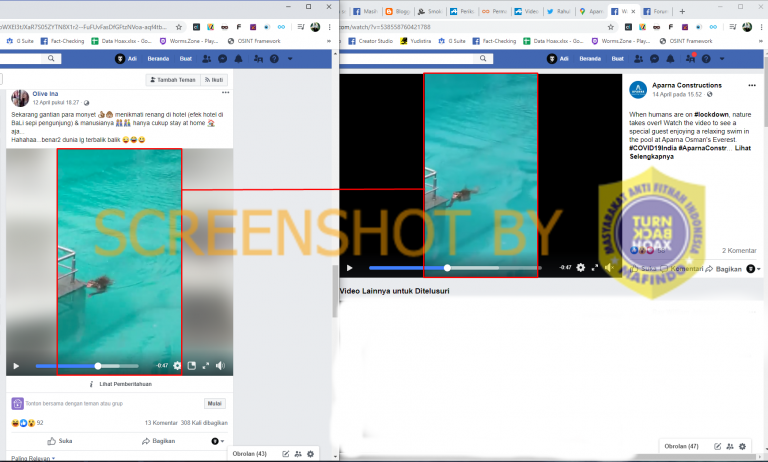Play the Olive Ina video
Screen dimensions: 768x462
pos(16,366)
